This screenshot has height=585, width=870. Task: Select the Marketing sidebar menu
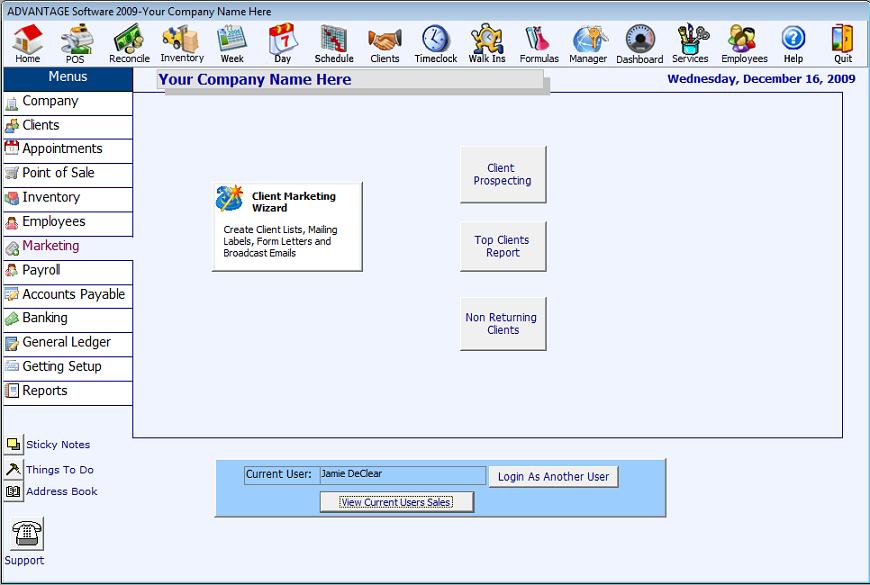(x=68, y=248)
